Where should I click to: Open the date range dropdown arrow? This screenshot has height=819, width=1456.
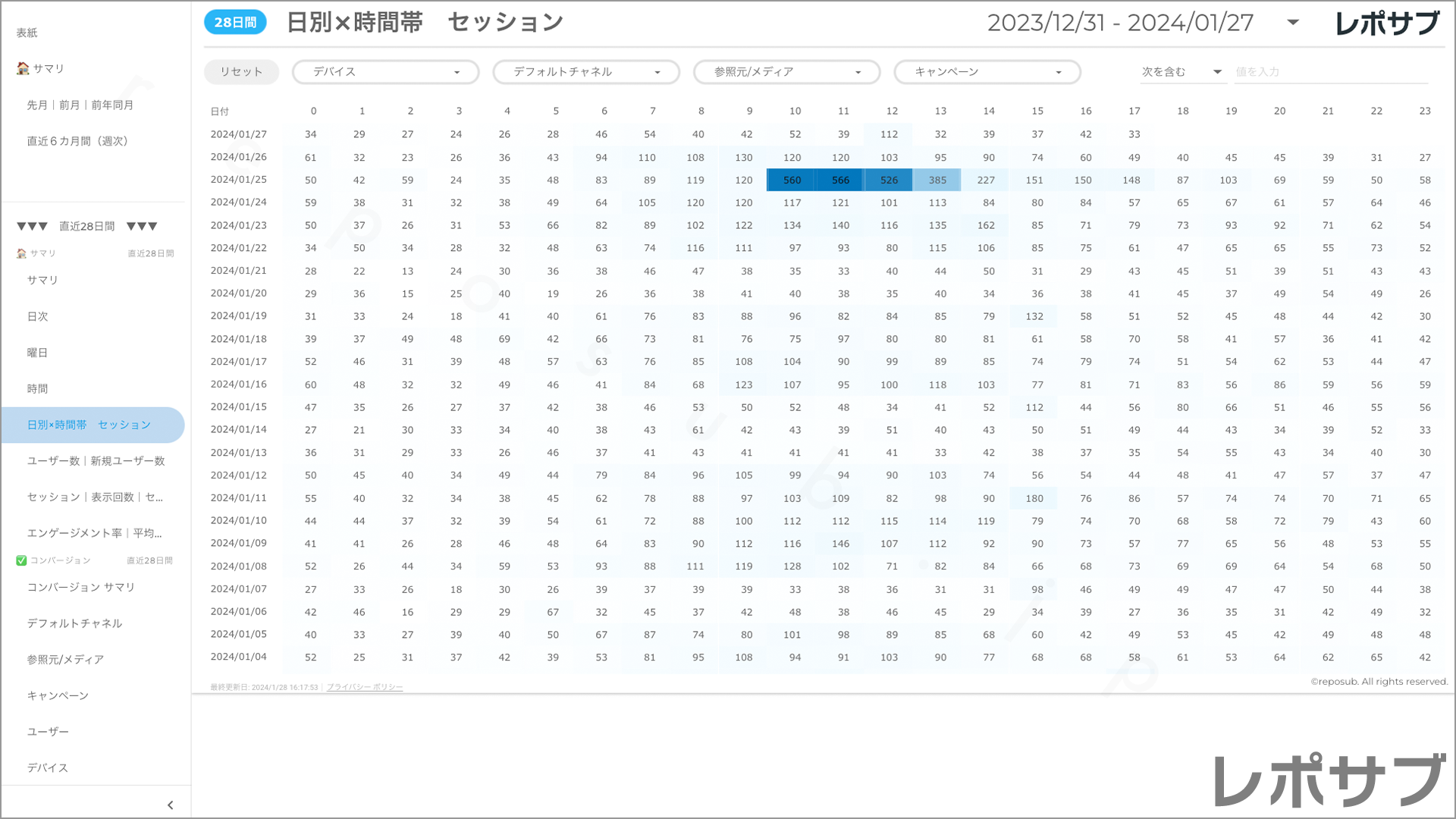click(x=1293, y=23)
